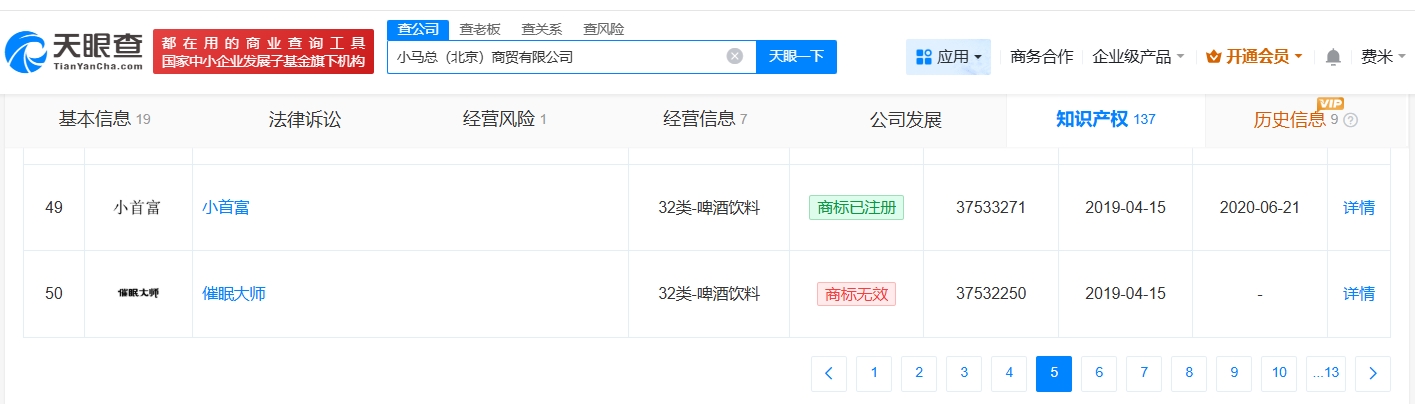This screenshot has height=404, width=1415.
Task: Go to page 2
Action: pos(919,373)
